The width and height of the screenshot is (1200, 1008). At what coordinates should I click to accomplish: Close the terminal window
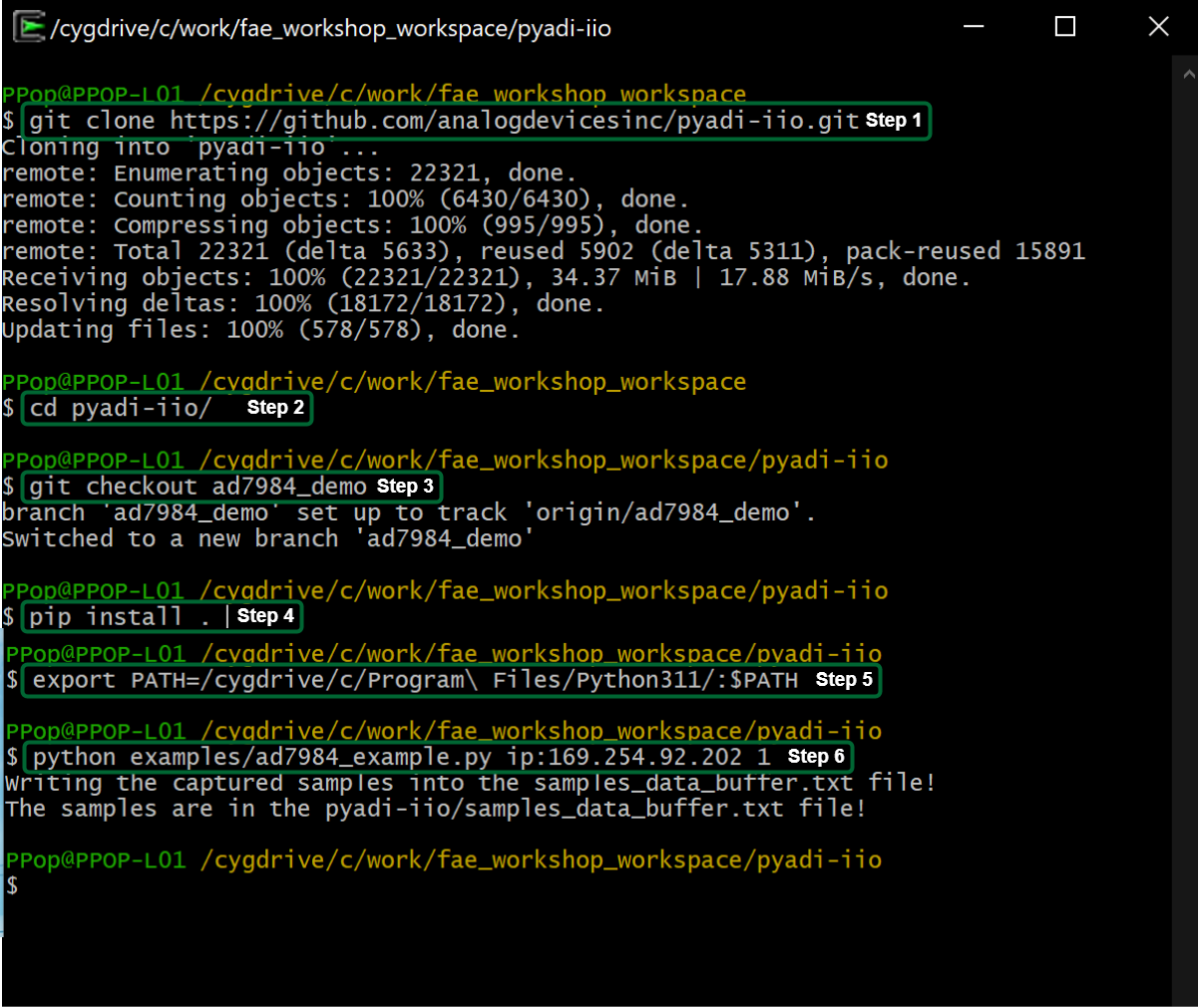pos(1157,27)
